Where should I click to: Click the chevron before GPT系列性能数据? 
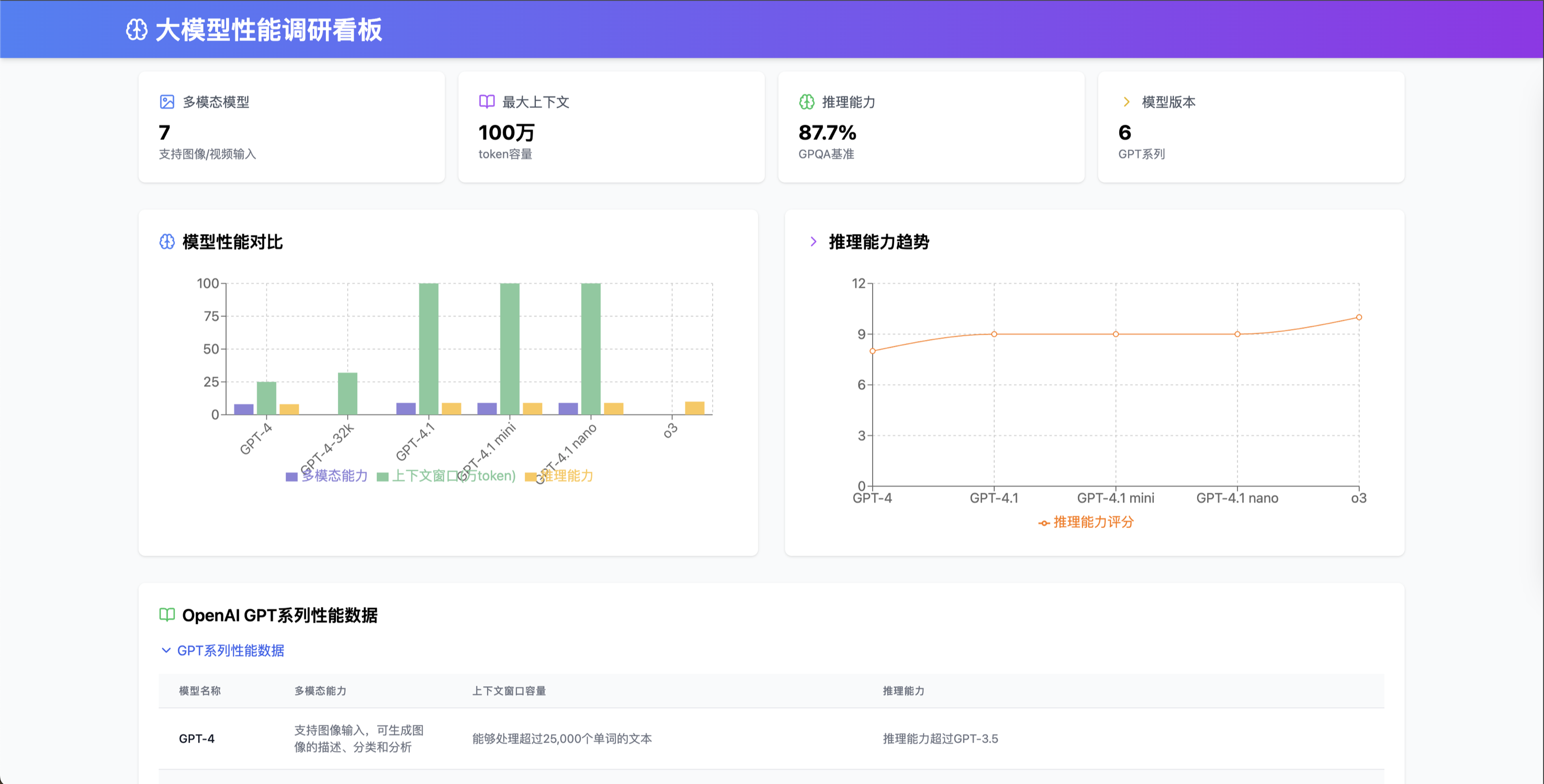pyautogui.click(x=166, y=651)
